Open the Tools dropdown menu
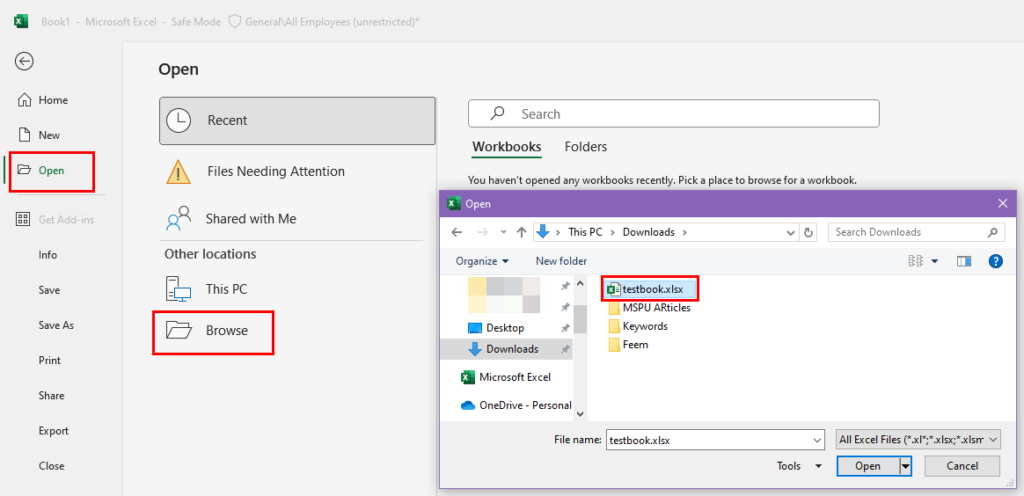The image size is (1024, 496). click(x=799, y=466)
